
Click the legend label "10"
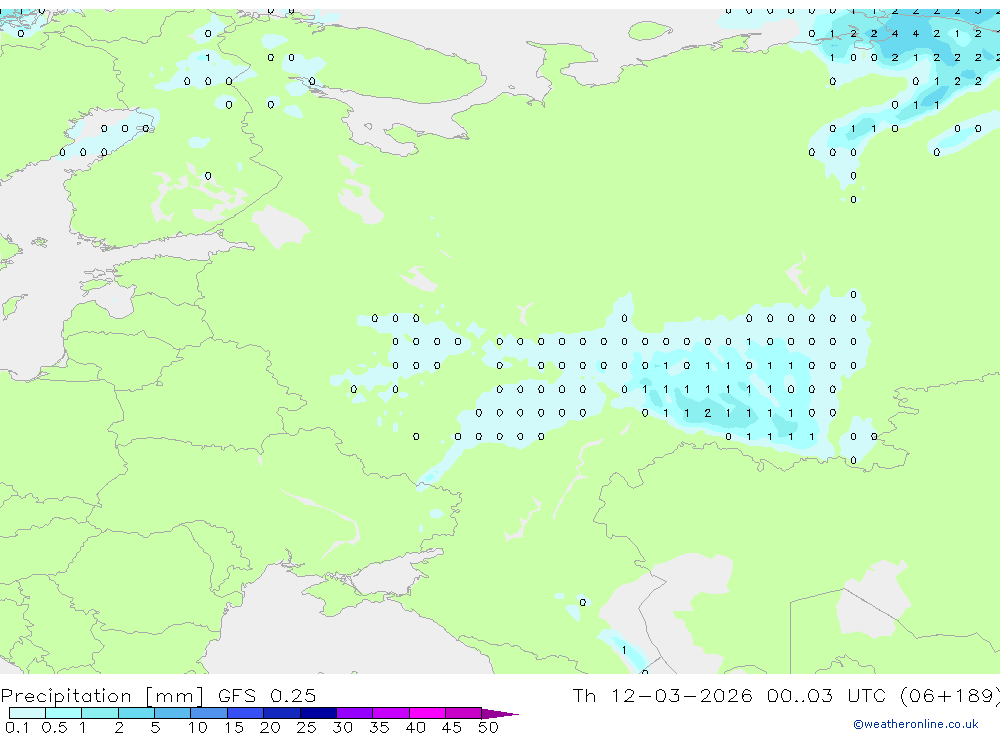pos(198,727)
